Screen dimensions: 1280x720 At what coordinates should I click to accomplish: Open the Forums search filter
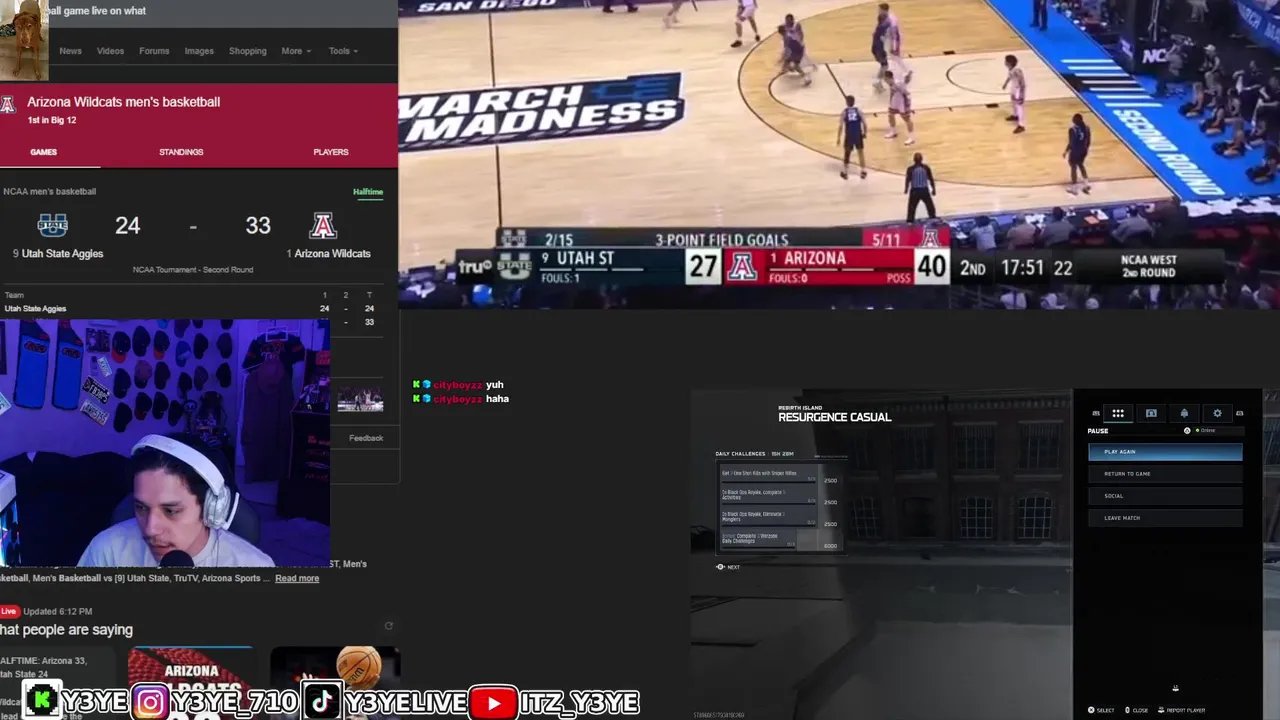[154, 51]
